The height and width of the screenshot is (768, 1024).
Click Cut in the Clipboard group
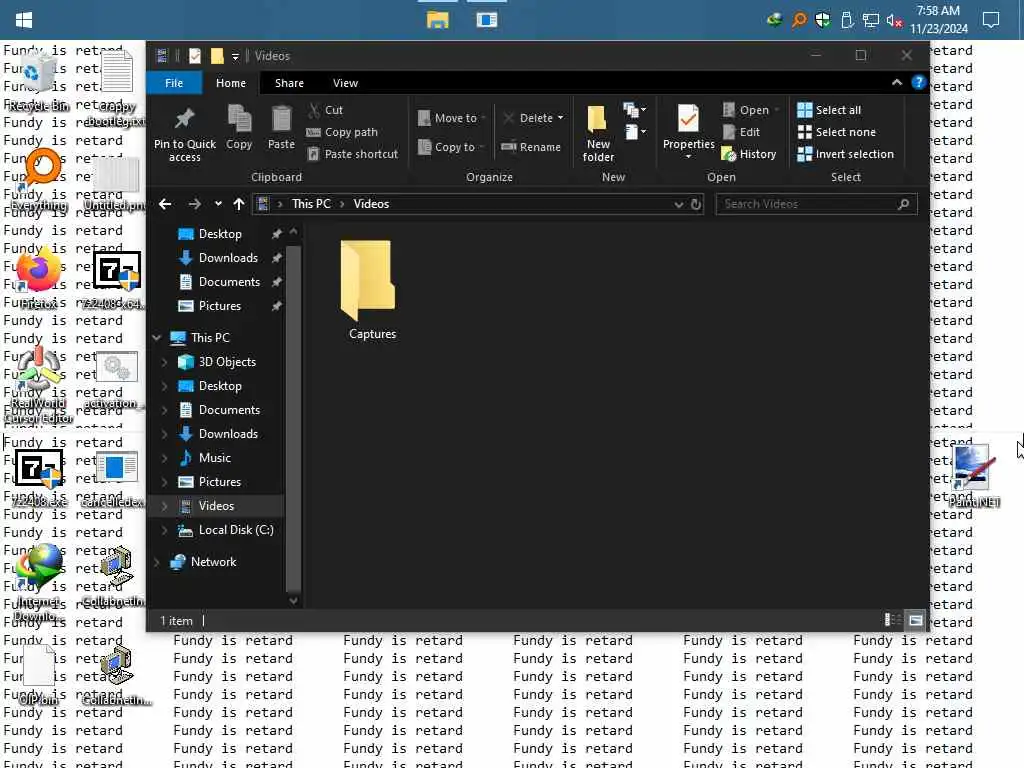coord(325,110)
